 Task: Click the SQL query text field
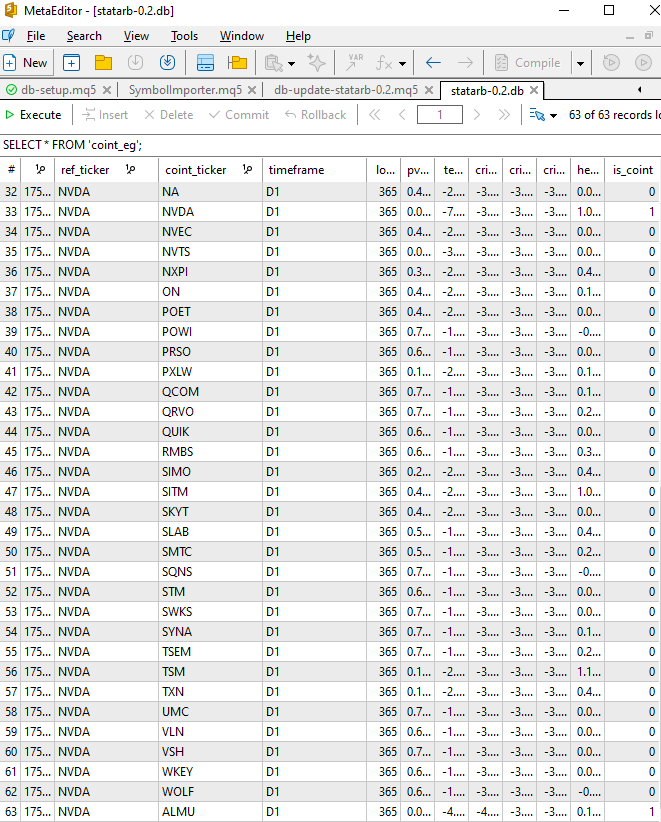pos(330,145)
